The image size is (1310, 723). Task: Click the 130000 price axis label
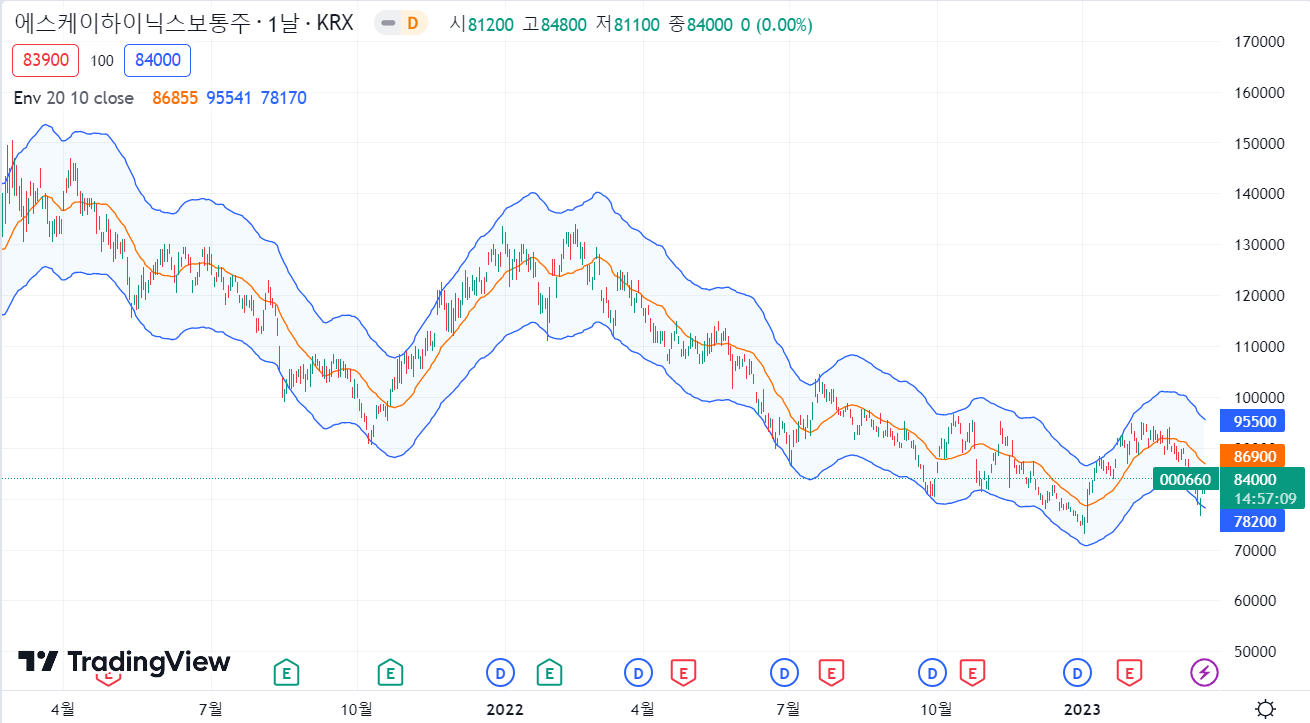1258,245
